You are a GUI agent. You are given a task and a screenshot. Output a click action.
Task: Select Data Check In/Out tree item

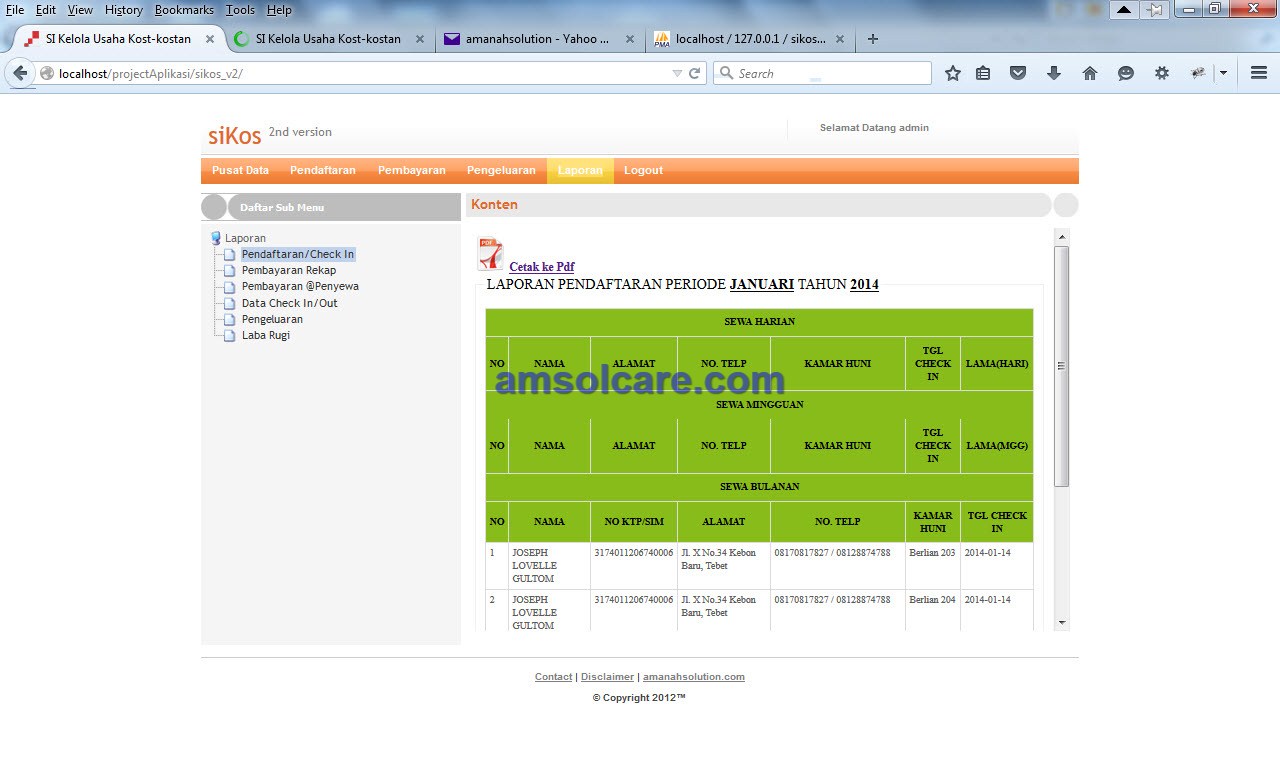(289, 303)
